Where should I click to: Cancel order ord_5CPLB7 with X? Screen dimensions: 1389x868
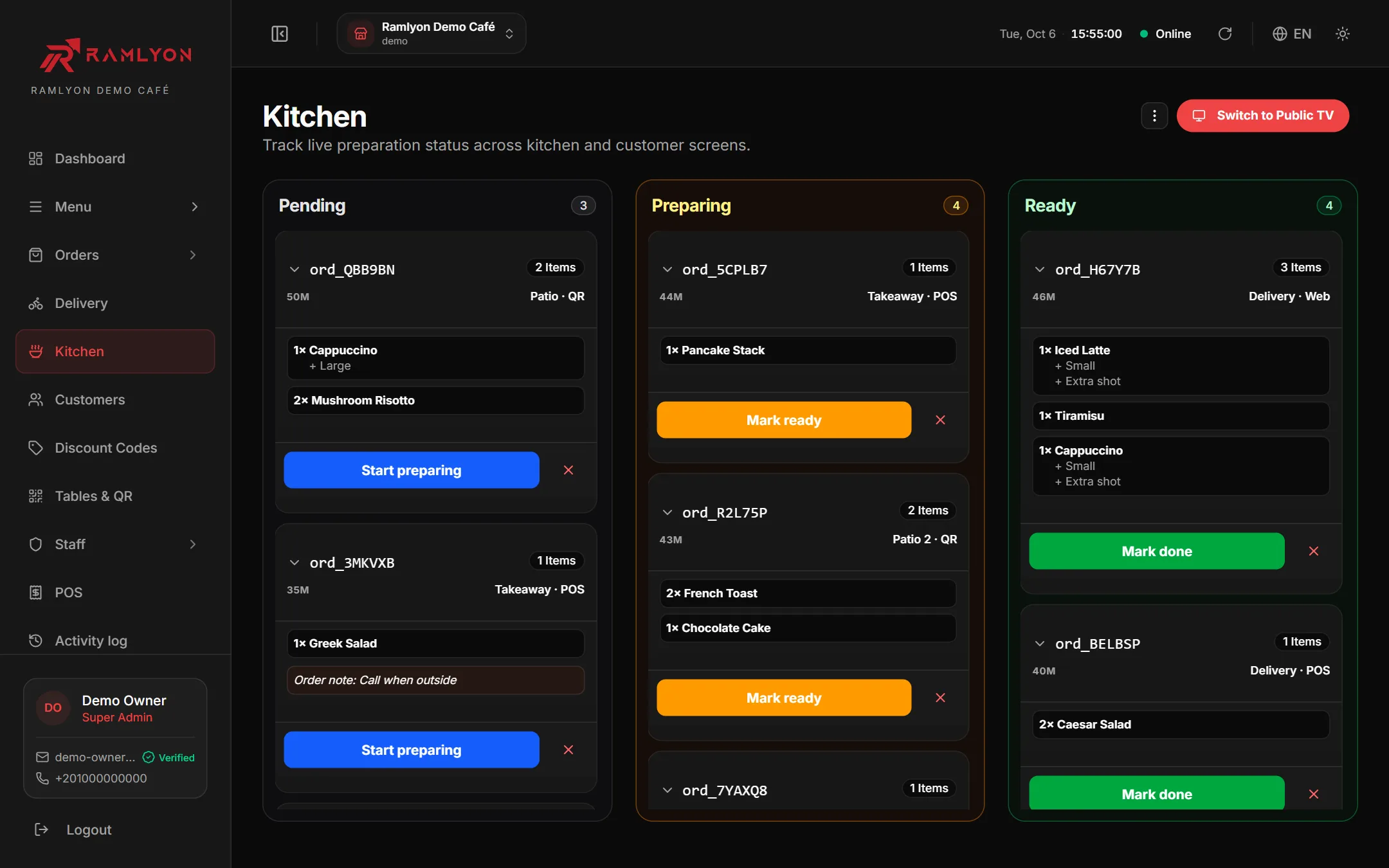click(940, 420)
